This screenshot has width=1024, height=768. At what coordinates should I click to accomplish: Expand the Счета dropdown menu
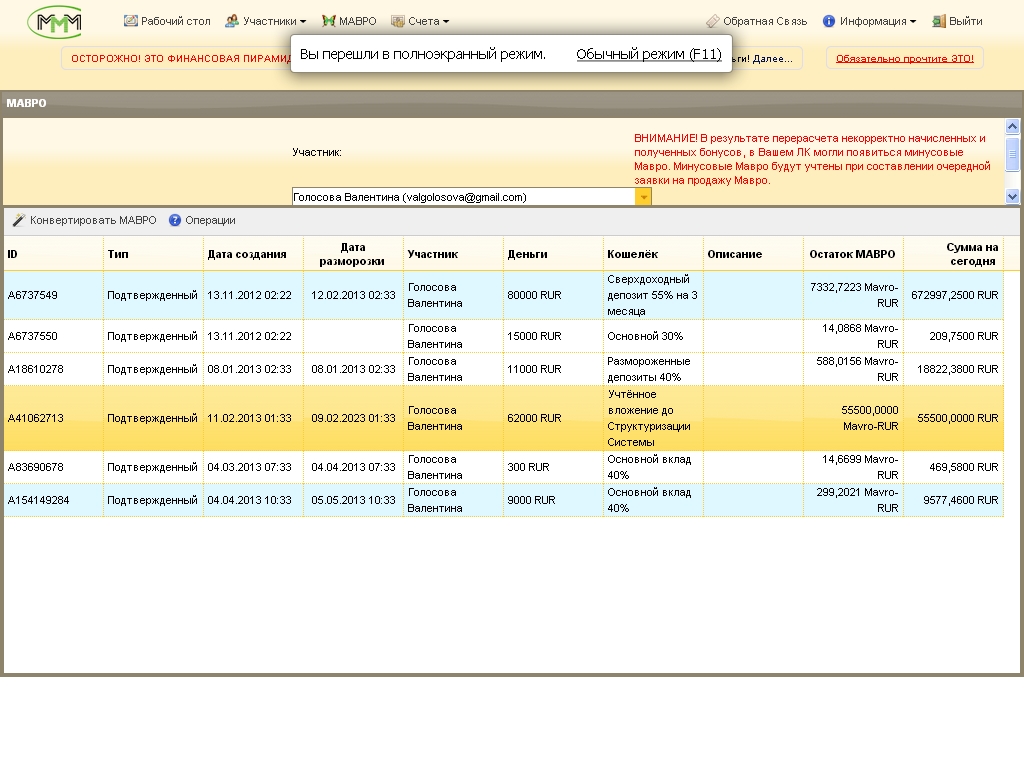[x=420, y=21]
